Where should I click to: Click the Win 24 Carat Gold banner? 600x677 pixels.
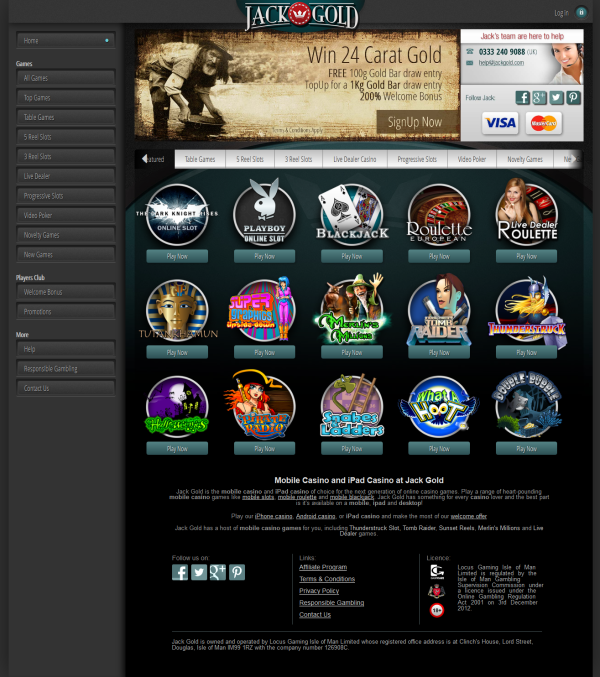(x=297, y=85)
